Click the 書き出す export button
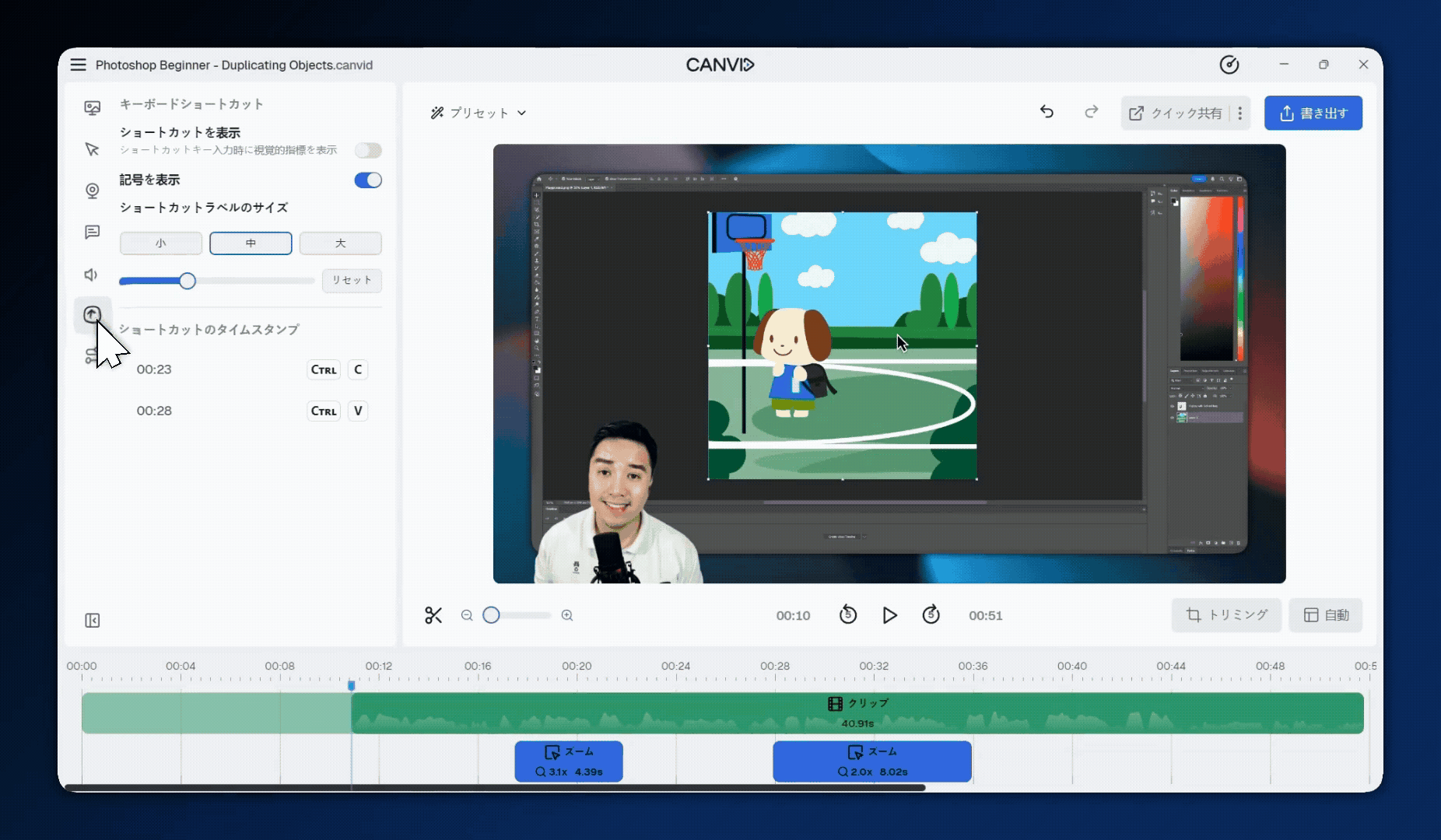1441x840 pixels. pyautogui.click(x=1313, y=114)
